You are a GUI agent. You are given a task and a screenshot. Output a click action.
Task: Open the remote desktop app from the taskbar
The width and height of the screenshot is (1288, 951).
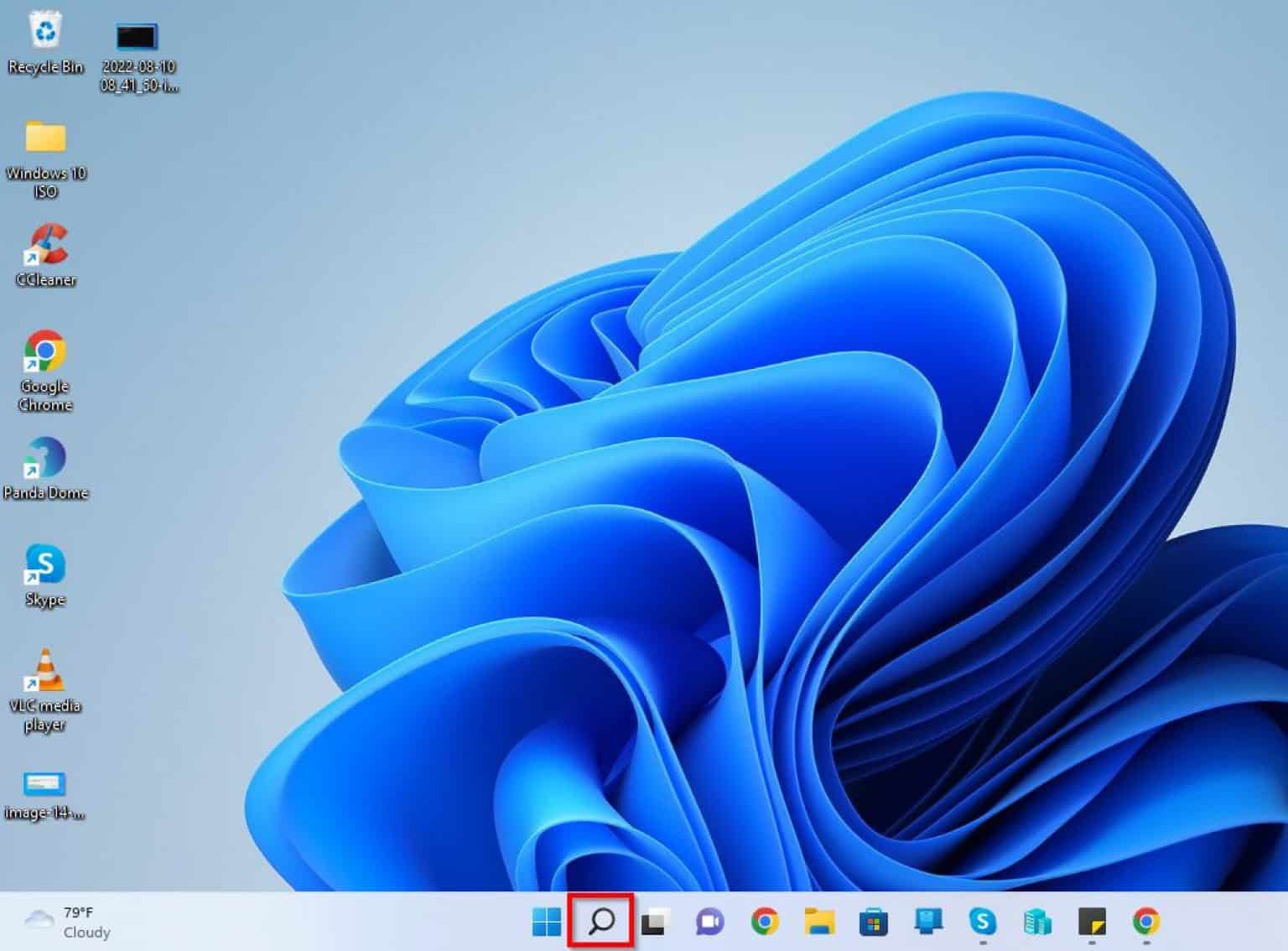[x=927, y=922]
